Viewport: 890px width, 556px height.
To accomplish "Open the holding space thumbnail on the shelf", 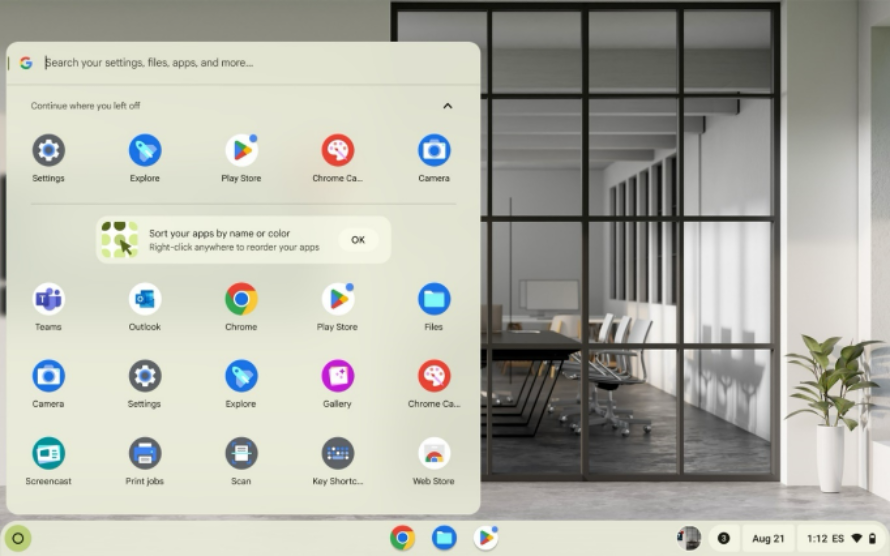I will [689, 538].
